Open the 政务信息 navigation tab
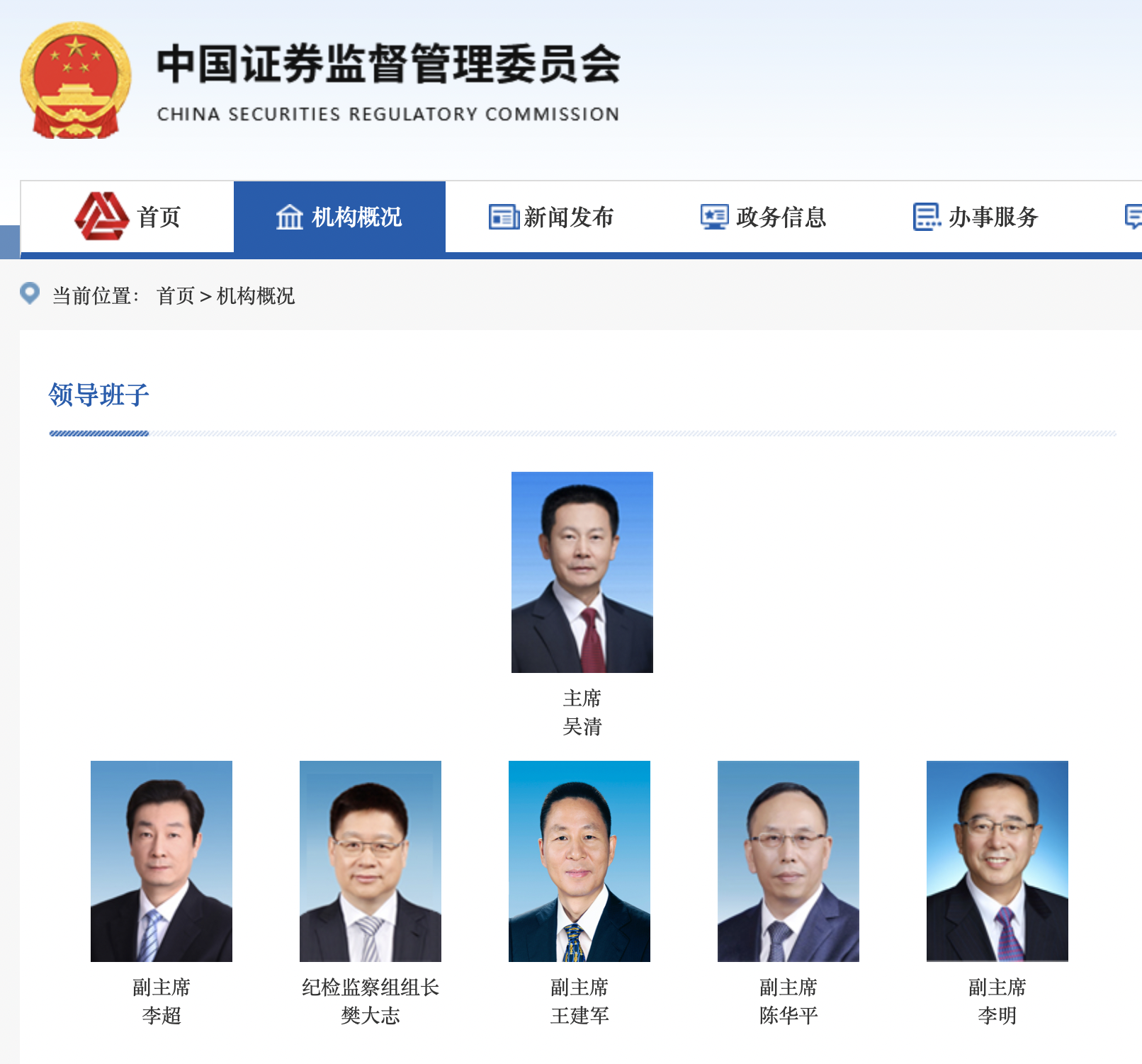This screenshot has height=1064, width=1142. click(x=764, y=217)
